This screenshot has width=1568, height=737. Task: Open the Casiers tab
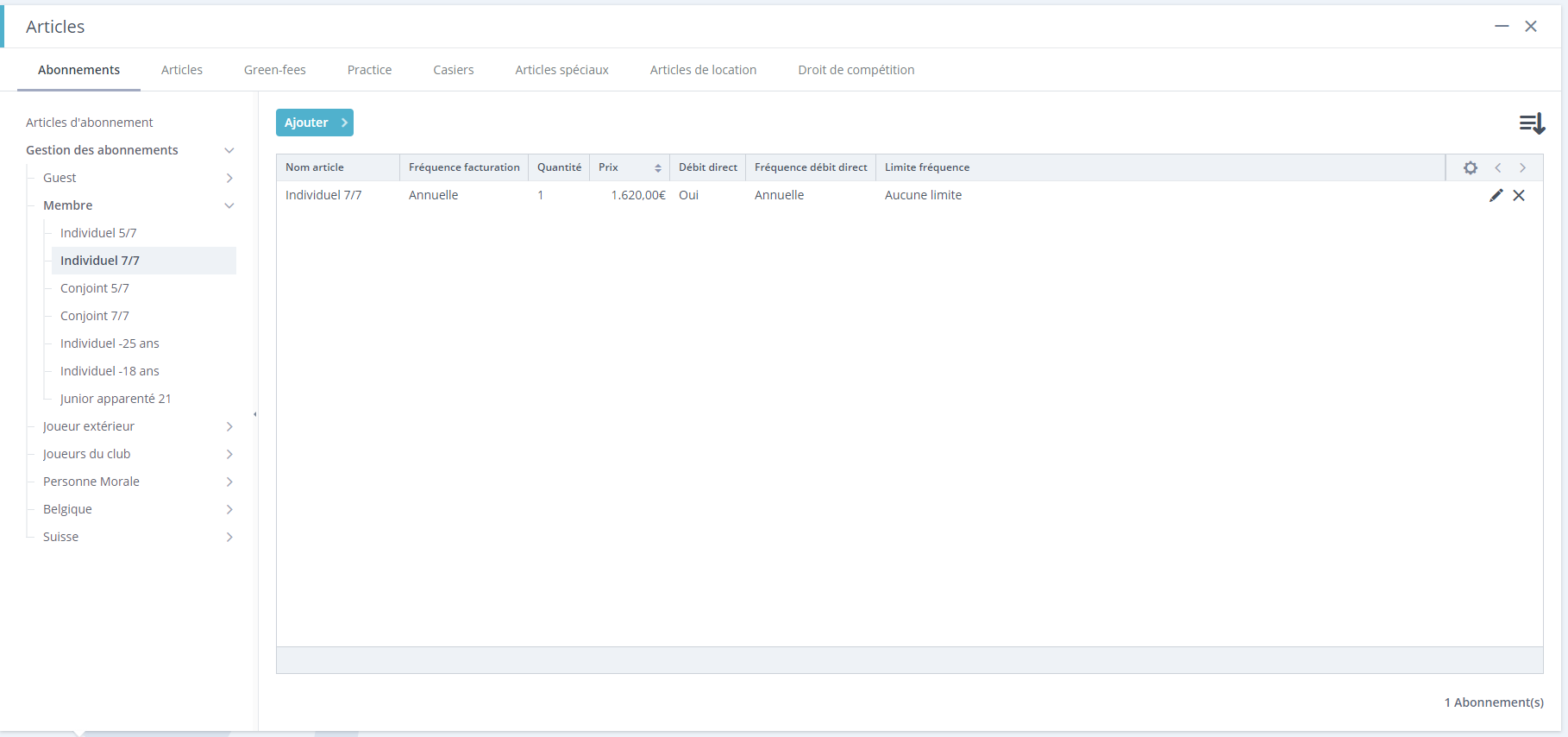tap(454, 70)
